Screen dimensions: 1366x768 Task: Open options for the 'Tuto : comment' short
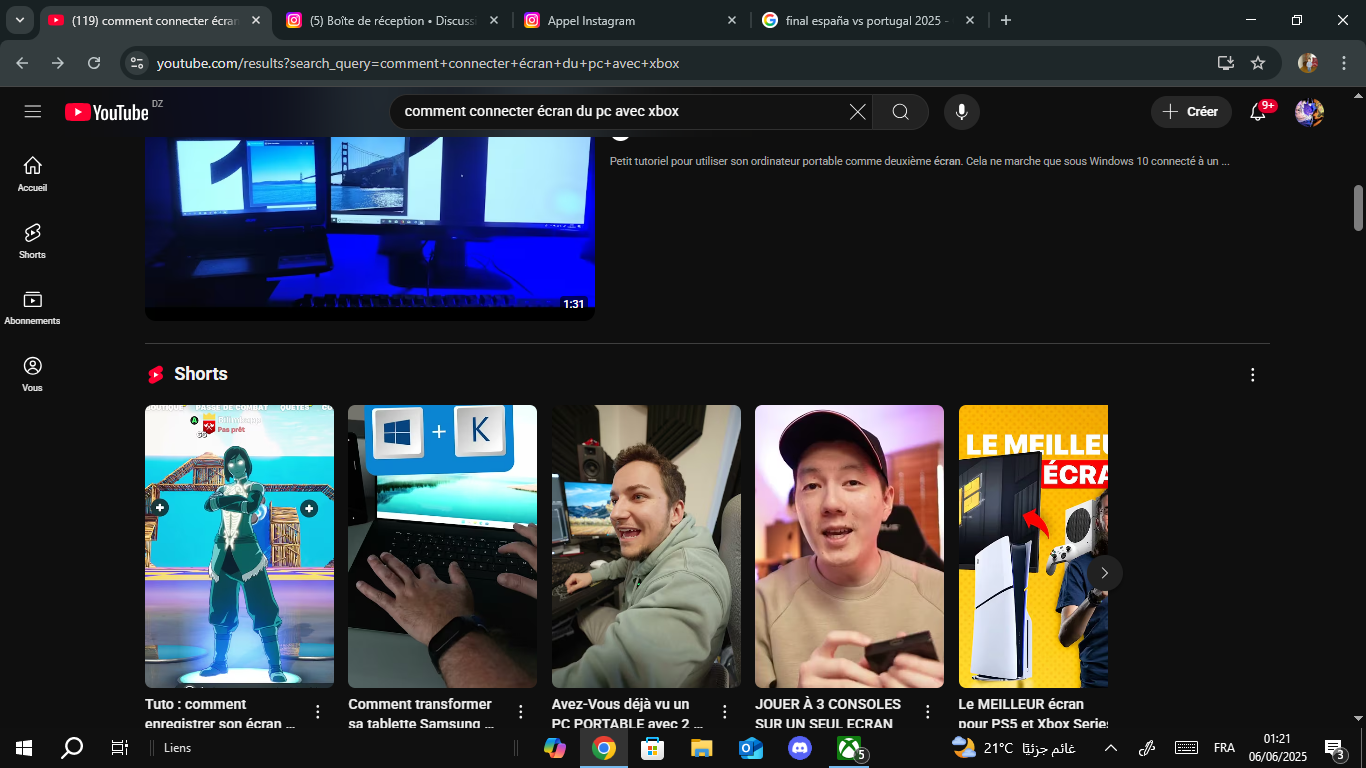point(318,712)
